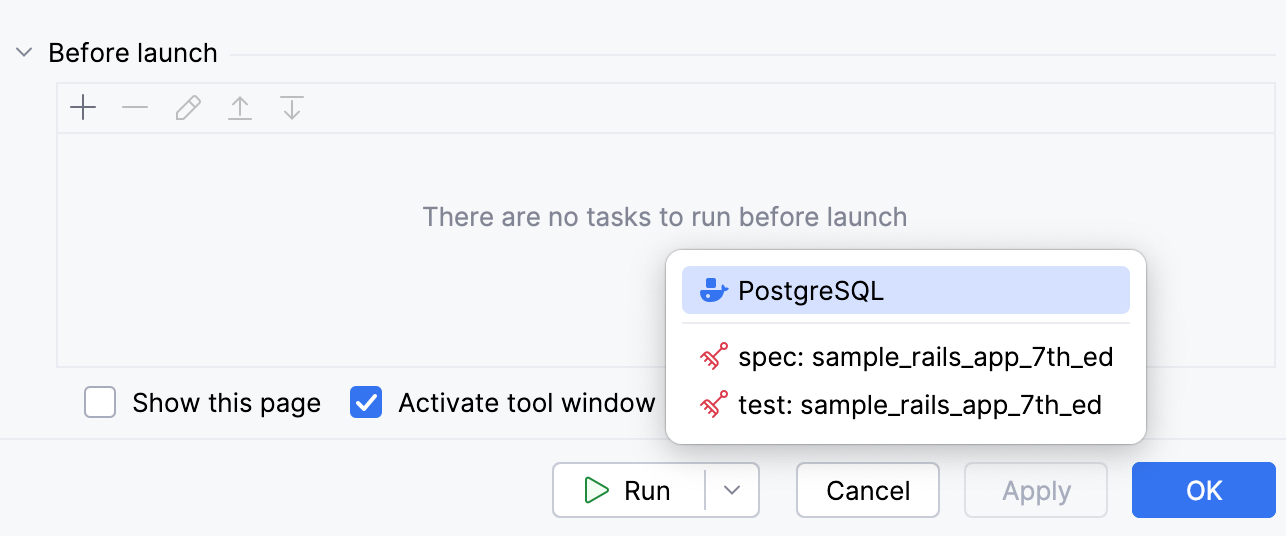Click the icon next to spec entry
Screen dimensions: 1286x536
coord(714,357)
